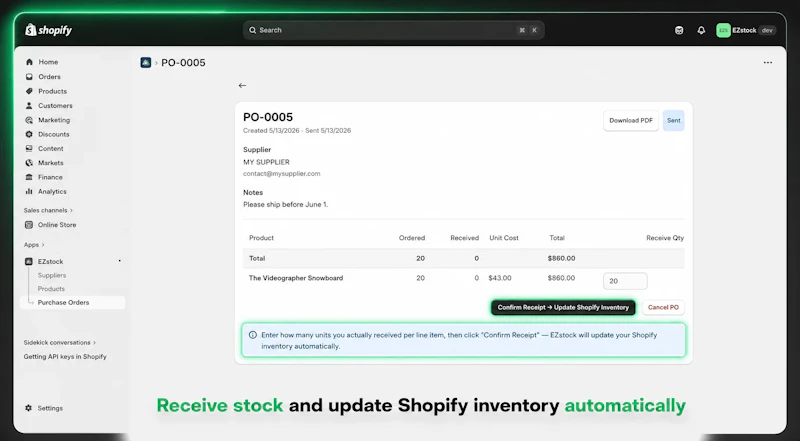The image size is (800, 441).
Task: Click the EZstock app icon in breadcrumb
Action: (x=146, y=62)
